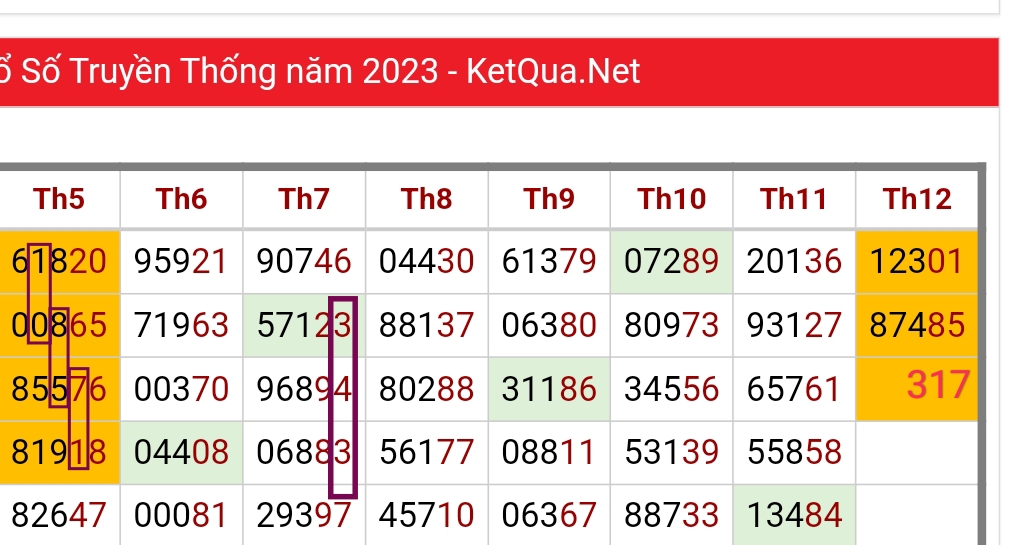
Task: Click number 81918 in orange cell
Action: pyautogui.click(x=59, y=452)
